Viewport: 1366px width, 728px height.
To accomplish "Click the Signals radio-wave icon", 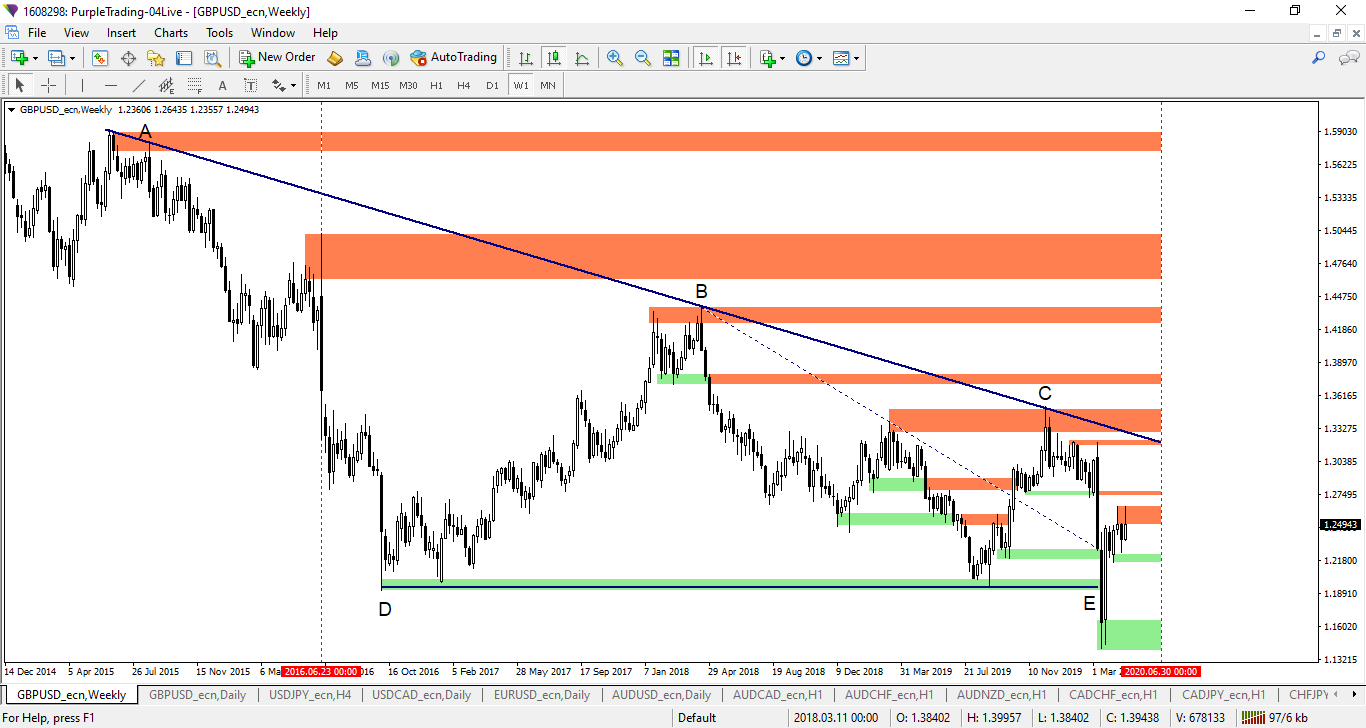I will 391,58.
